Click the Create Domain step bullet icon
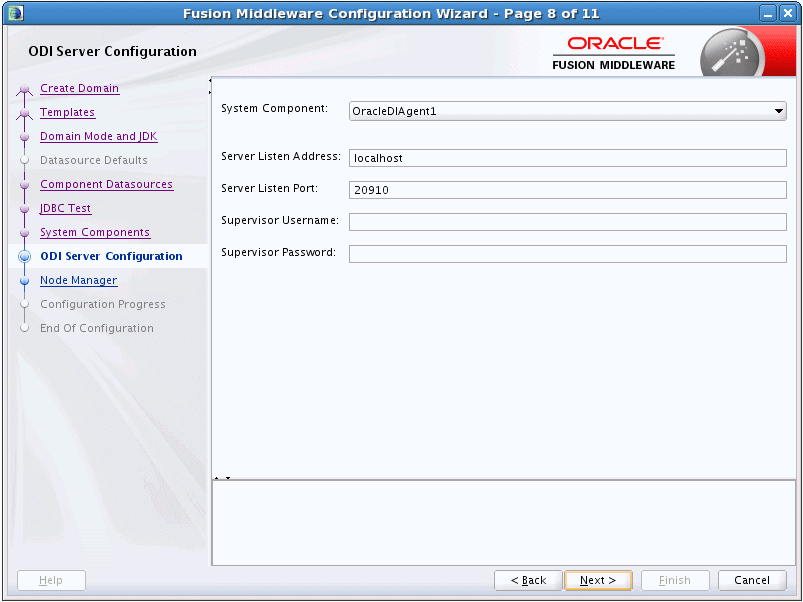The image size is (803, 602). 24,90
